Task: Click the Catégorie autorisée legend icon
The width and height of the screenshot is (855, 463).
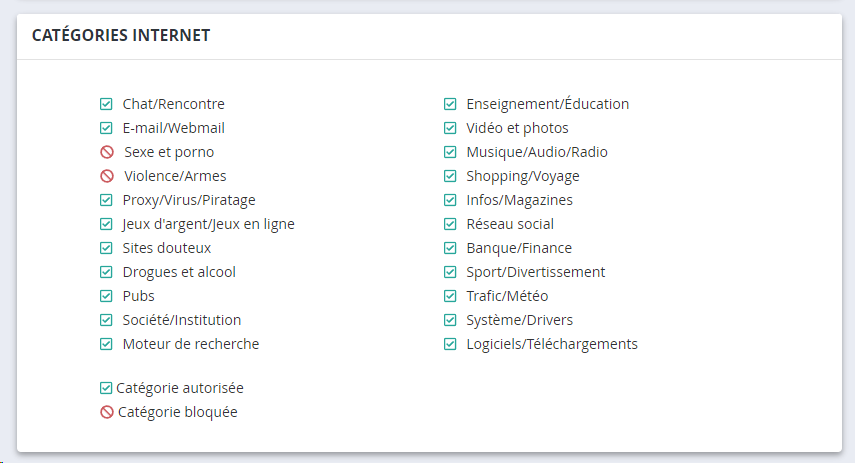Action: 106,388
